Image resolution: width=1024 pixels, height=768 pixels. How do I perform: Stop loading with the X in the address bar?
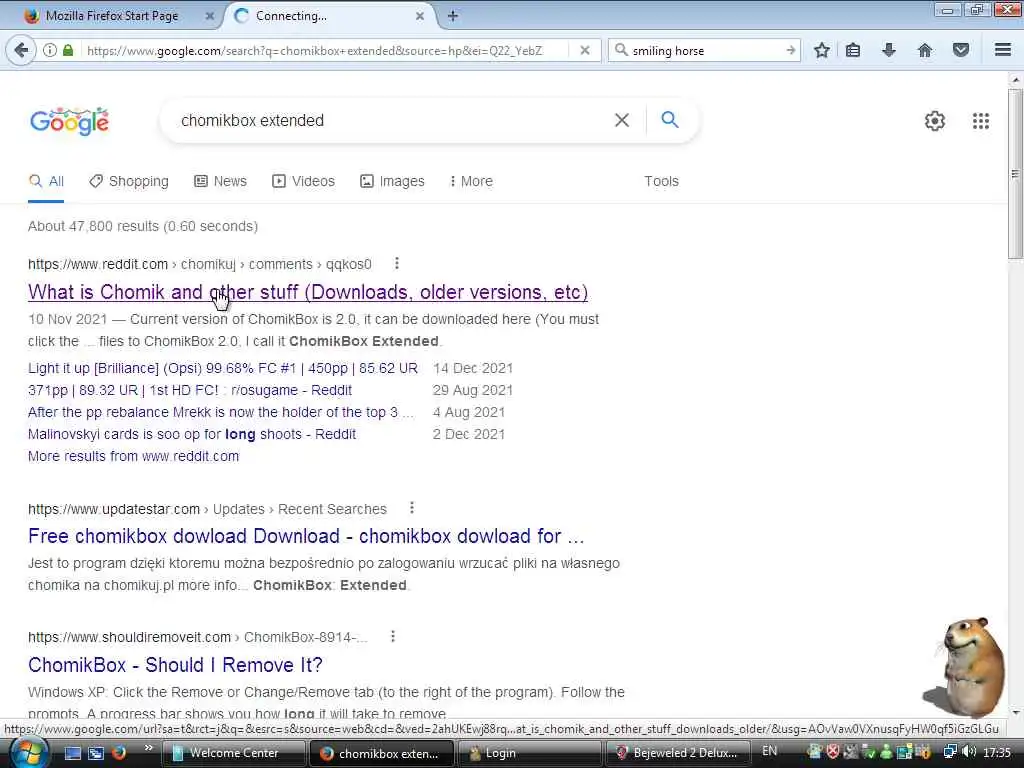pyautogui.click(x=585, y=50)
